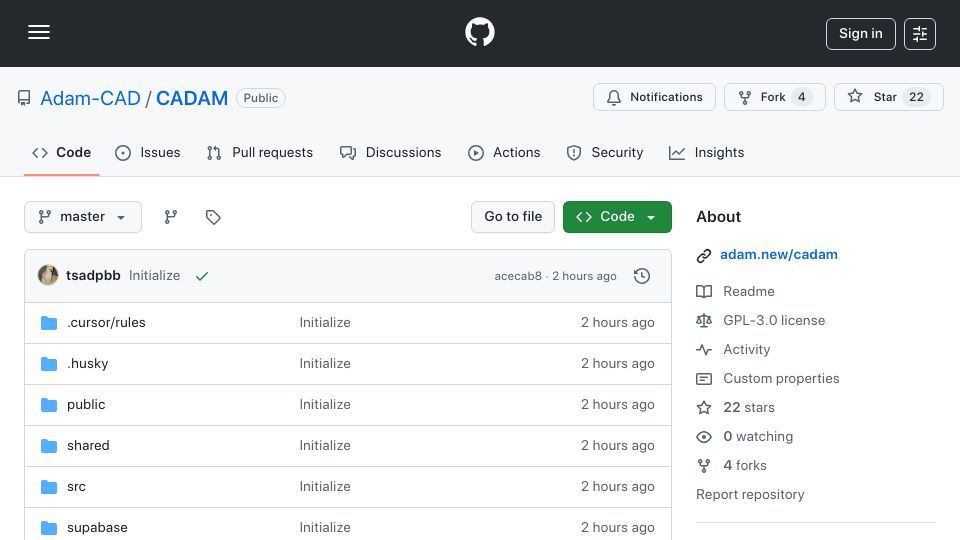The height and width of the screenshot is (540, 960).
Task: Open the GPL-3.0 license link
Action: pyautogui.click(x=774, y=320)
